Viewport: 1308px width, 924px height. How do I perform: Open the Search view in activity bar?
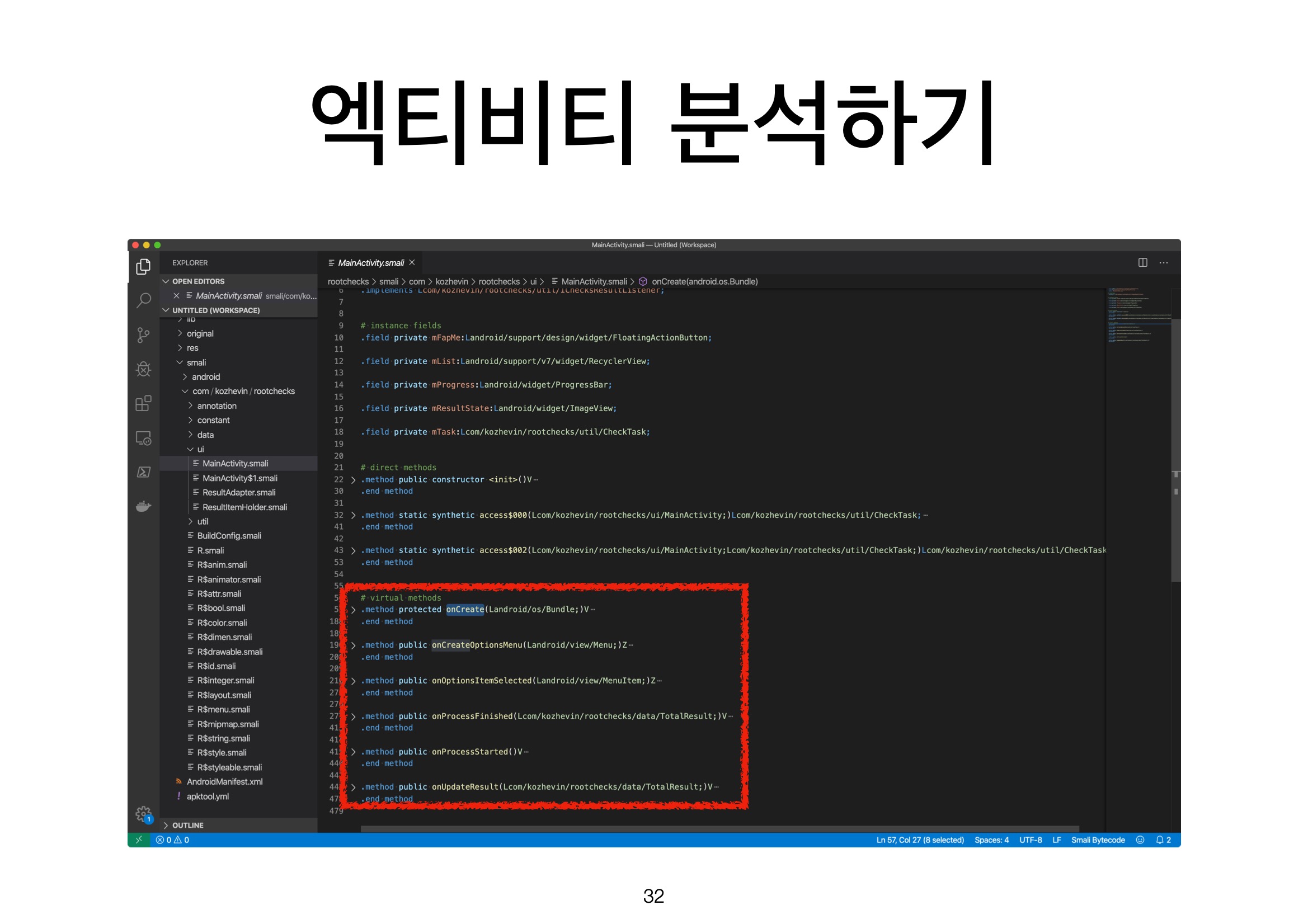[x=144, y=300]
